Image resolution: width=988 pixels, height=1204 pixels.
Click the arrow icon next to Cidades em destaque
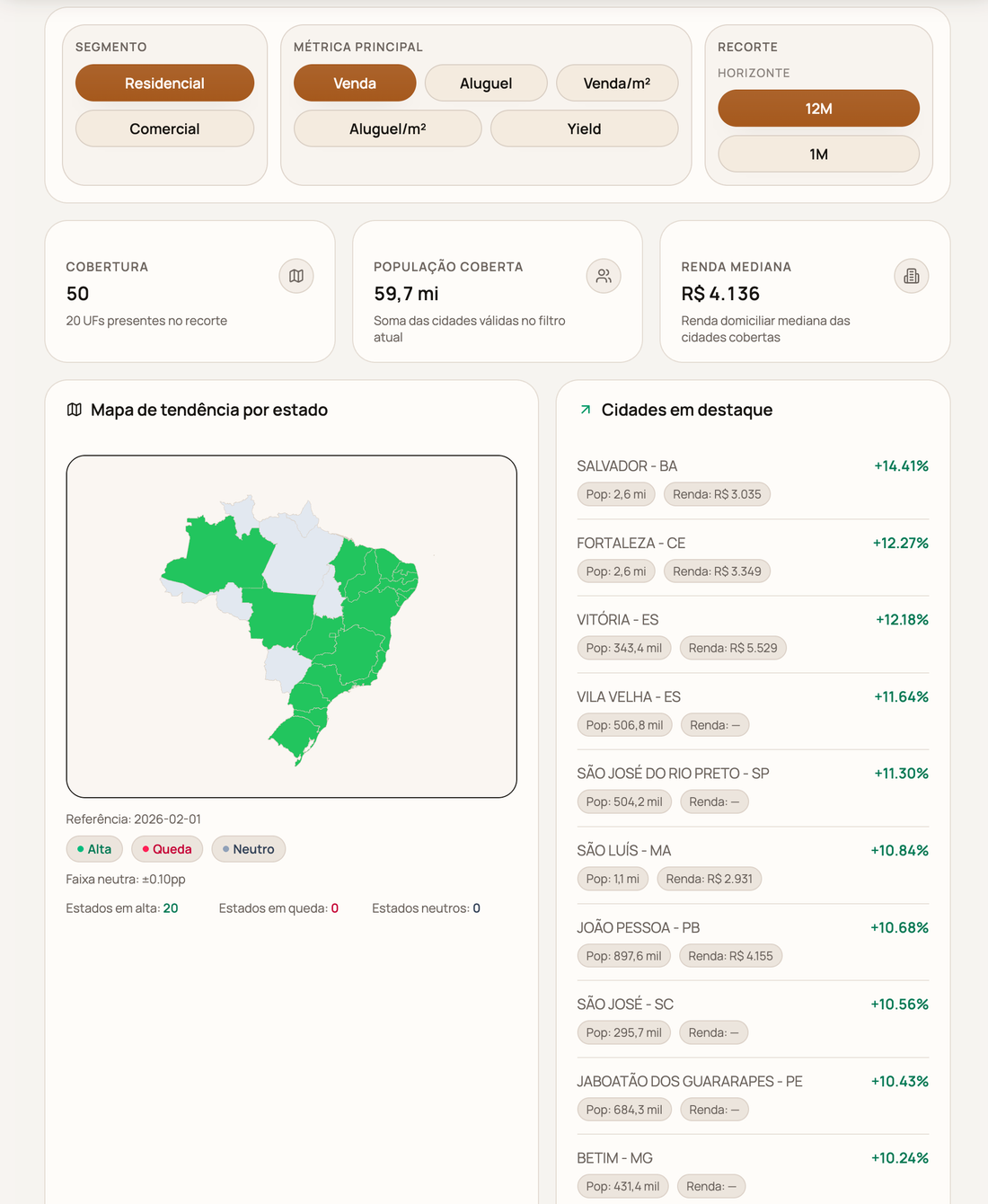pos(585,410)
